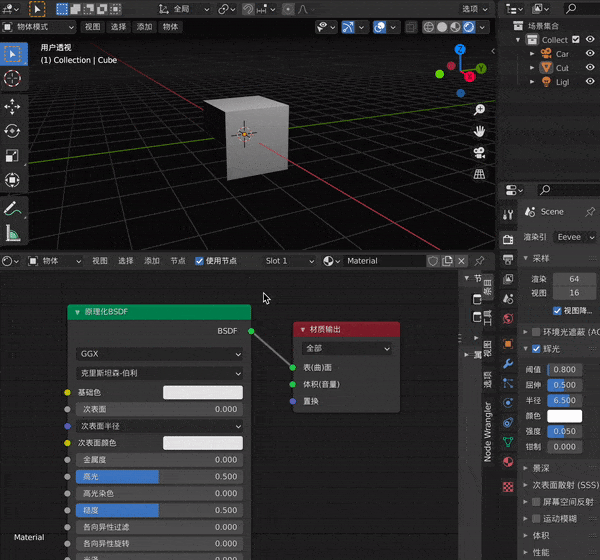This screenshot has width=600, height=560.
Task: Open the 全部 target dropdown in 材质输出
Action: (x=347, y=349)
